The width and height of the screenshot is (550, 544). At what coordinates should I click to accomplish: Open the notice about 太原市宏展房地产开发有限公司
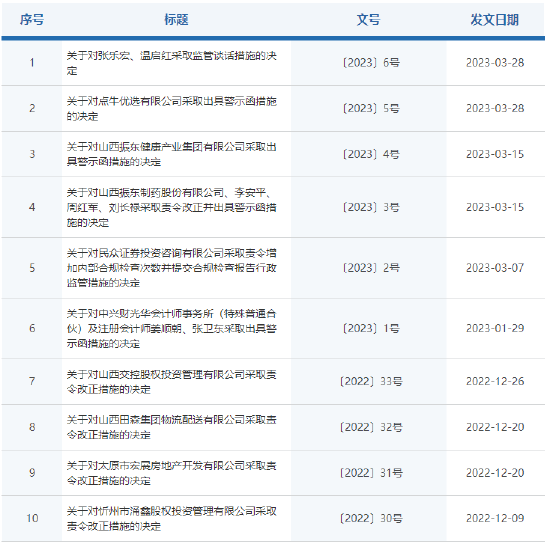point(172,473)
